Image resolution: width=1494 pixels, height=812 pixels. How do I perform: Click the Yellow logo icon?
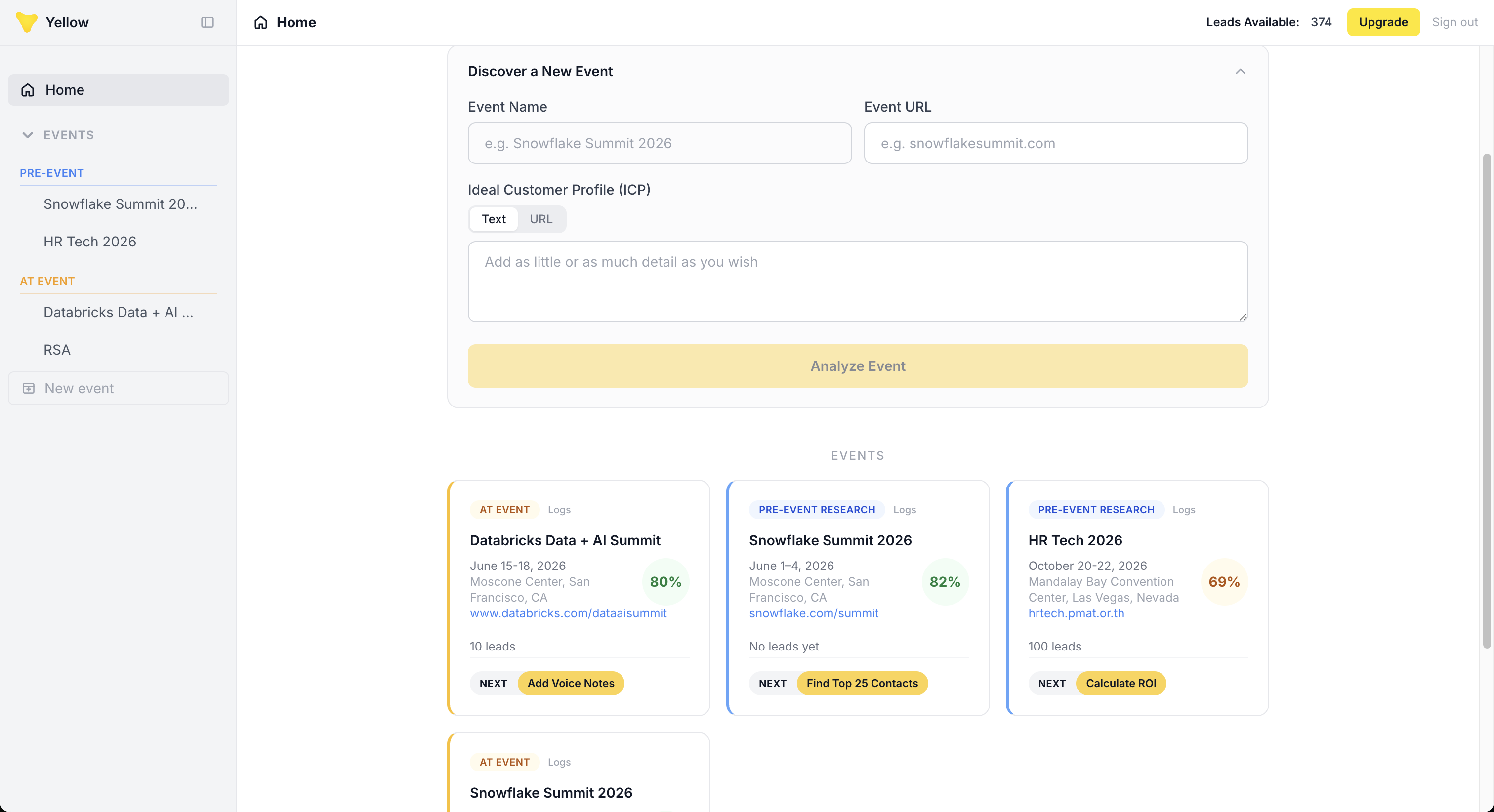pyautogui.click(x=27, y=22)
